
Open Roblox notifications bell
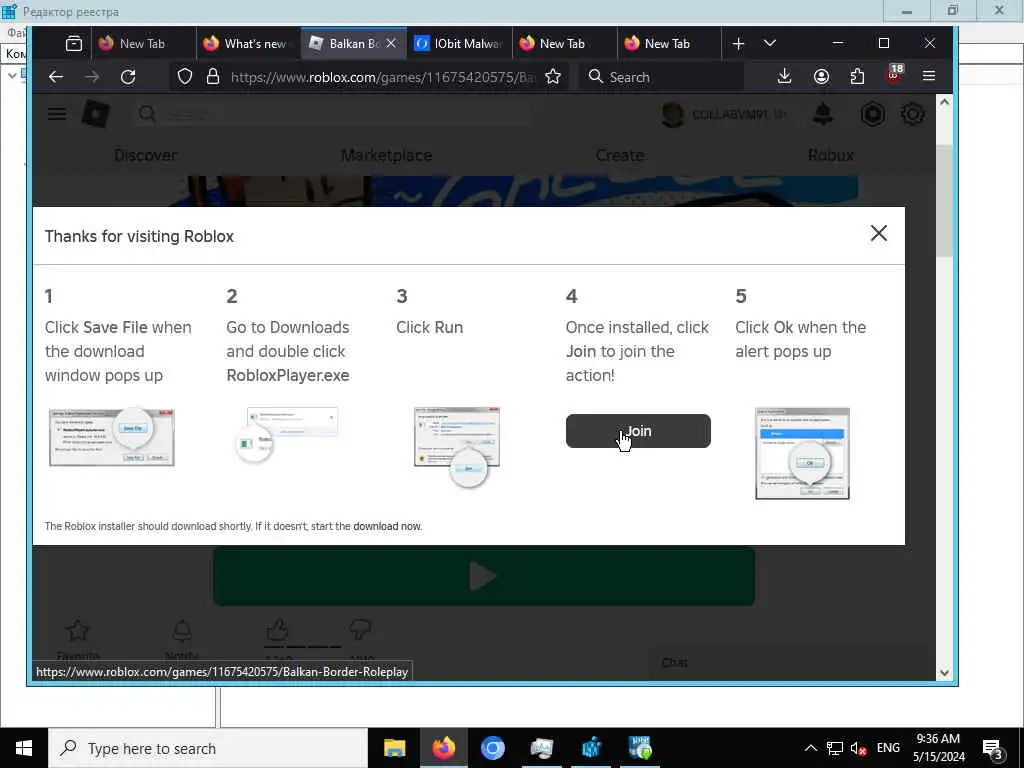[x=823, y=114]
